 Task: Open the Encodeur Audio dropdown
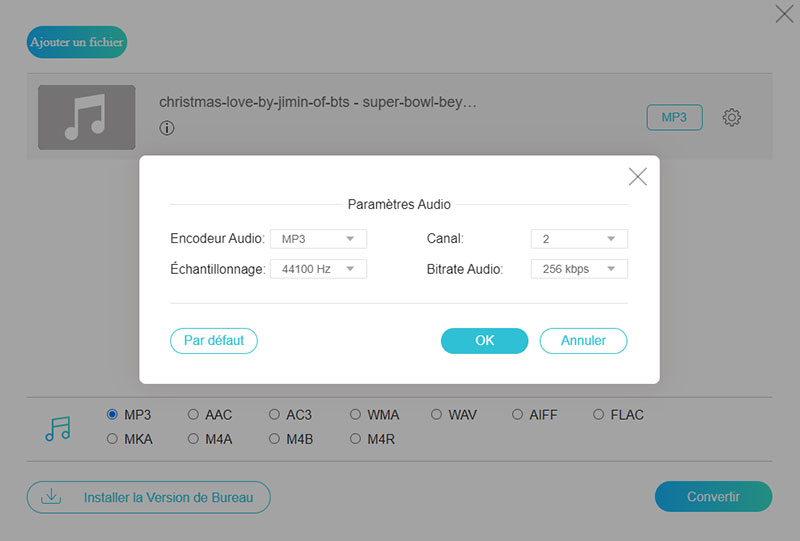(319, 239)
